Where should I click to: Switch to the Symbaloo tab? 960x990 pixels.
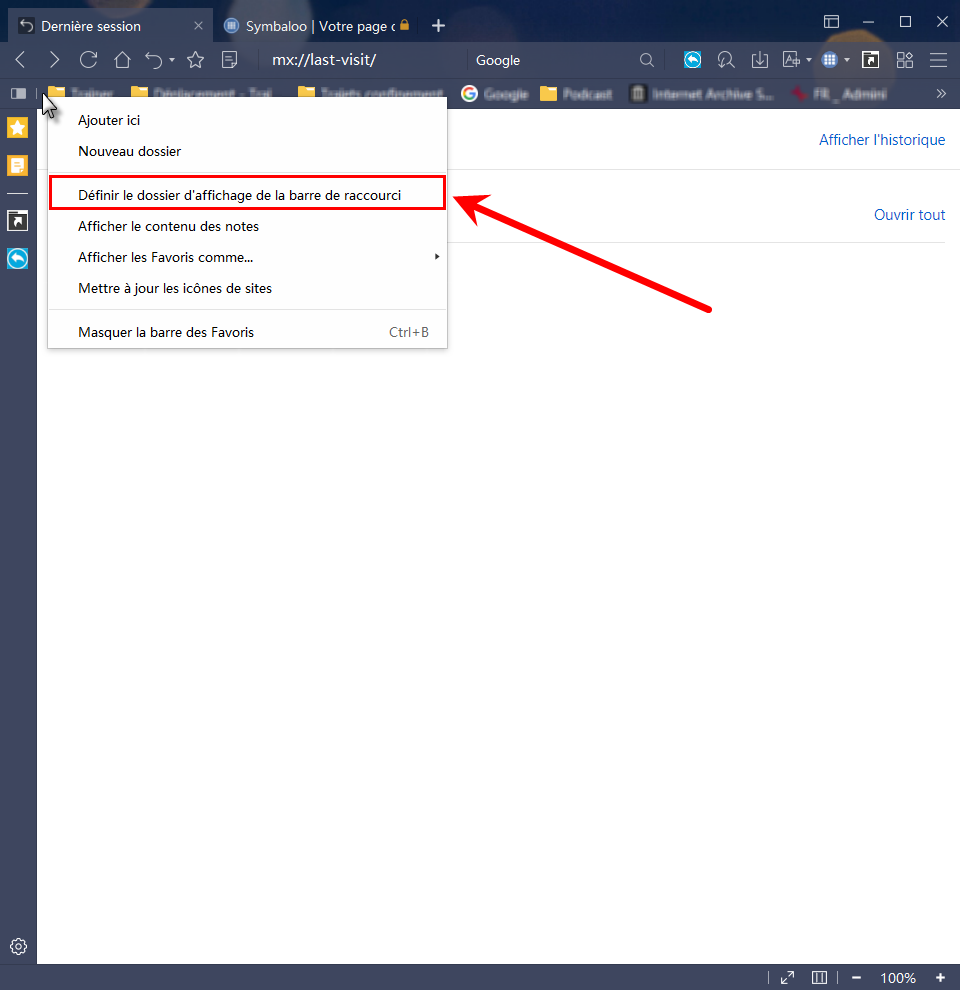[x=316, y=26]
